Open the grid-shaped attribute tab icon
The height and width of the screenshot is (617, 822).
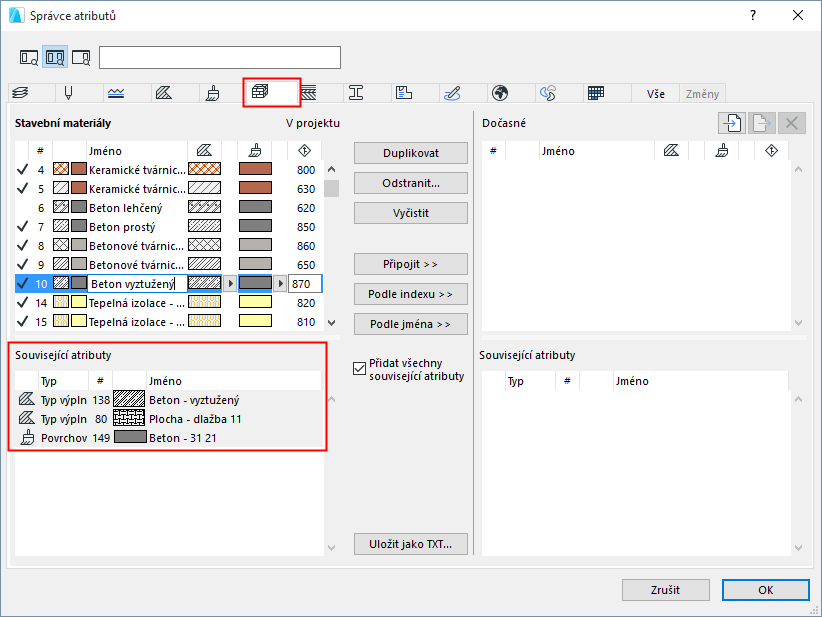point(596,93)
